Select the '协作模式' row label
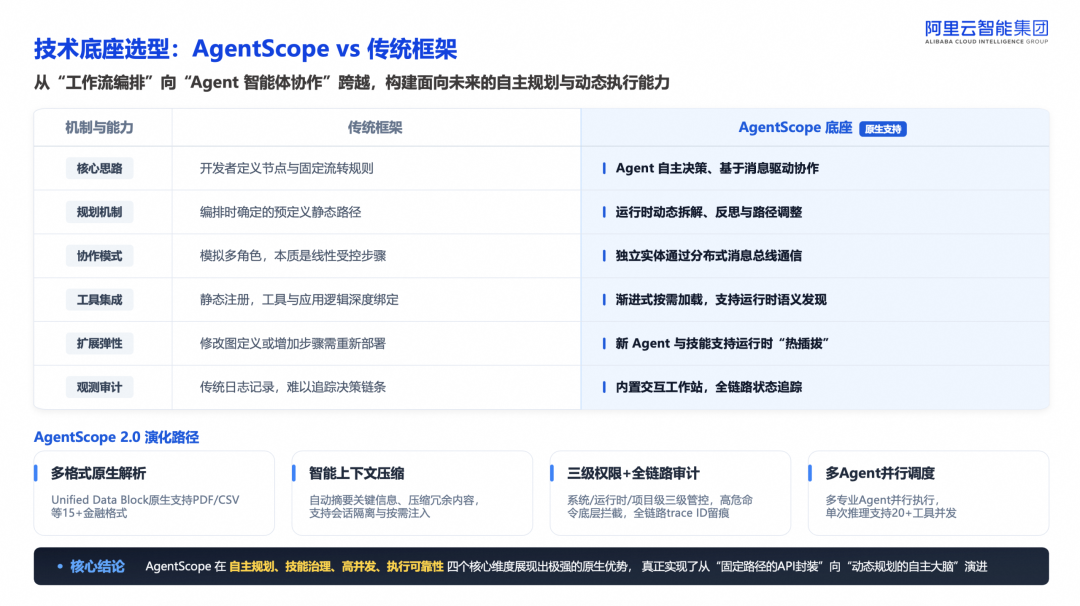This screenshot has height=606, width=1080. click(x=99, y=255)
